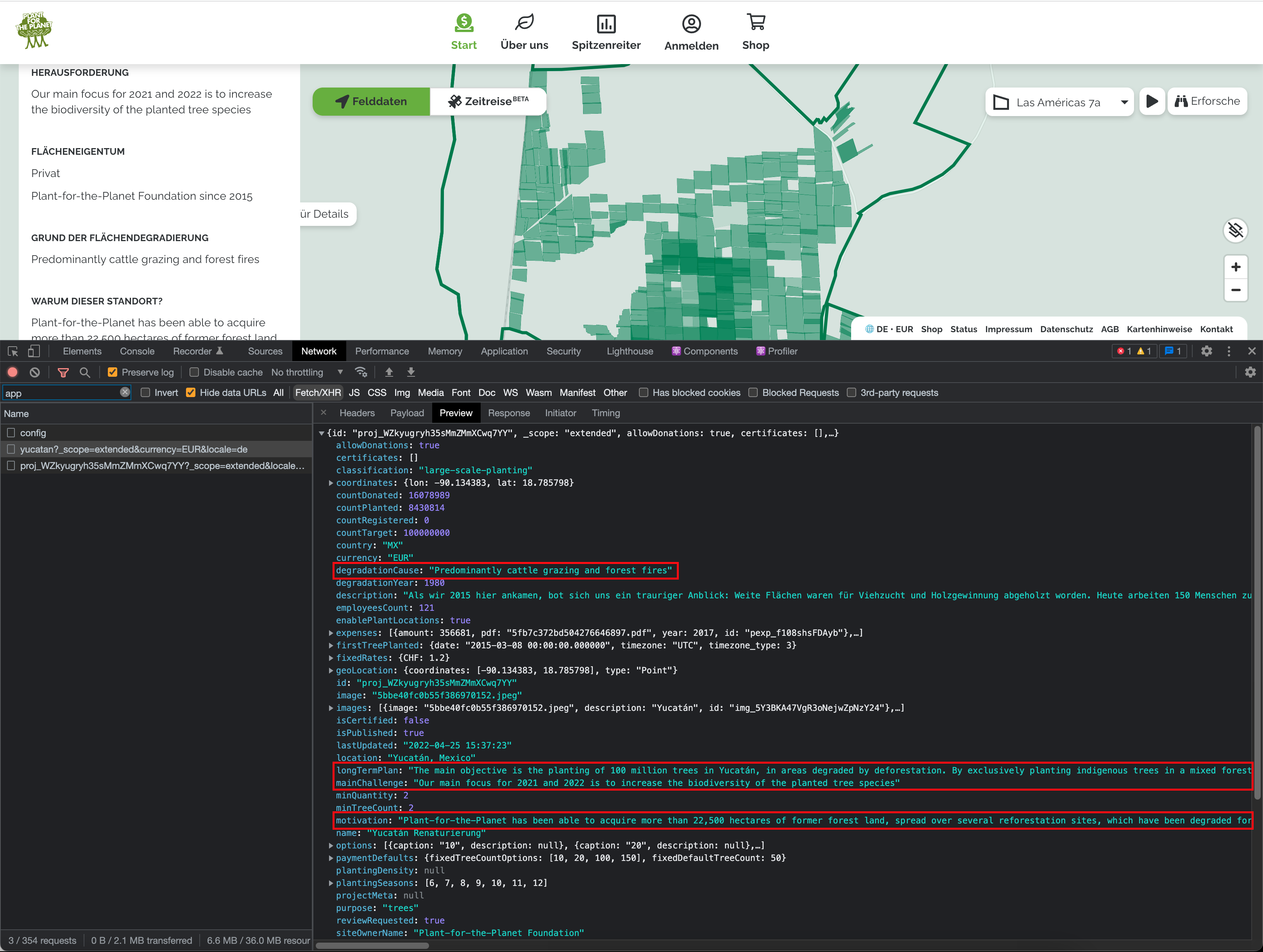Image resolution: width=1263 pixels, height=952 pixels.
Task: Uncheck Hide data URLs
Action: [x=191, y=392]
